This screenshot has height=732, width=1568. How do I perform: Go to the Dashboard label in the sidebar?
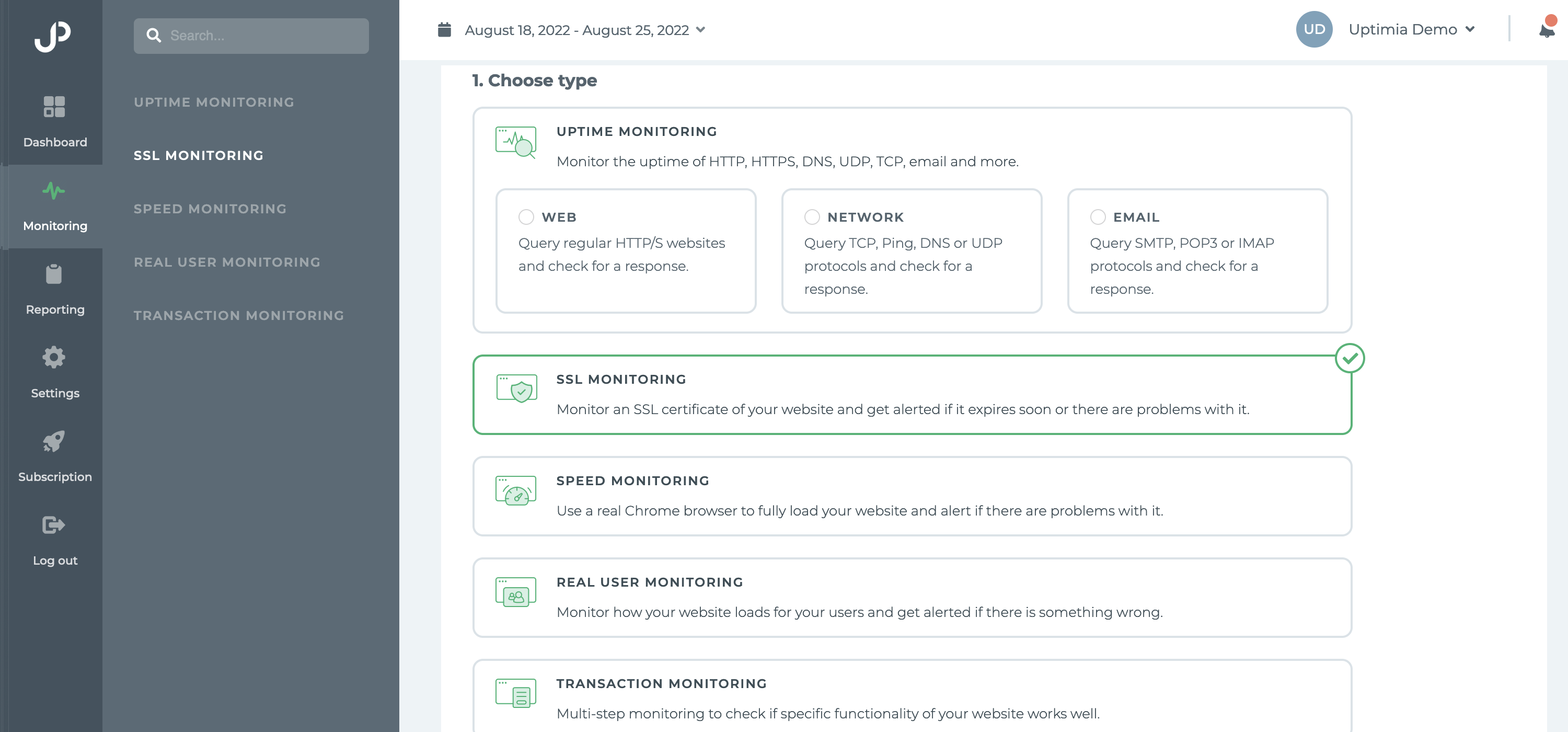[55, 142]
